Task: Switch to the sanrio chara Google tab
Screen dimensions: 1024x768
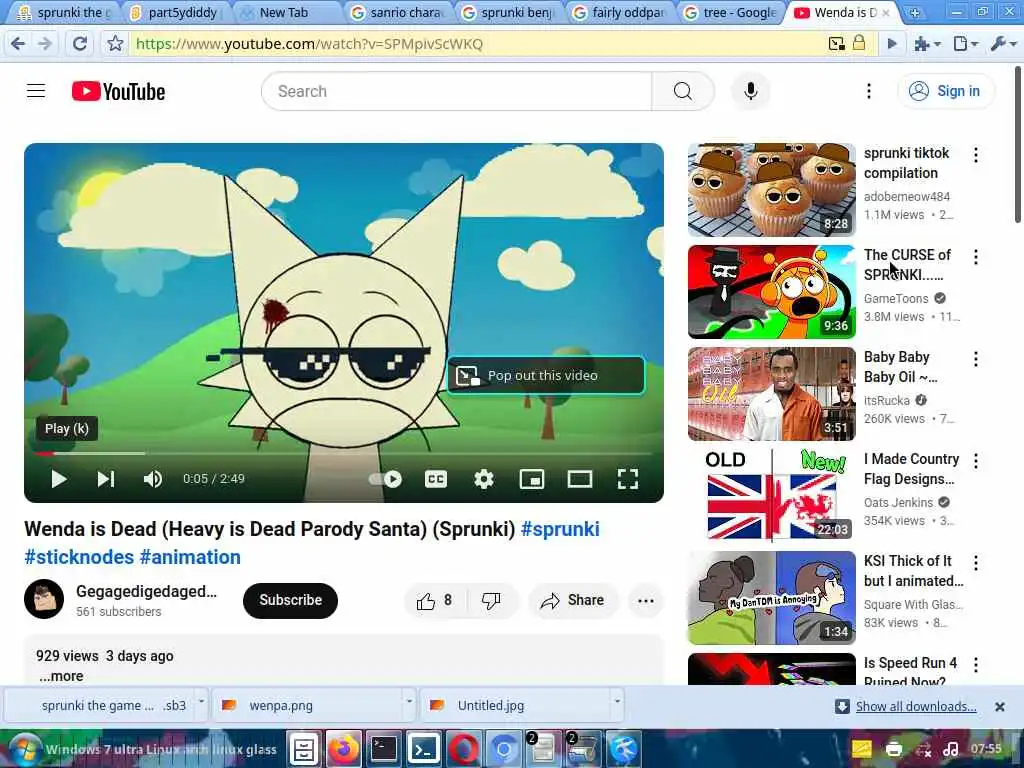Action: tap(397, 12)
